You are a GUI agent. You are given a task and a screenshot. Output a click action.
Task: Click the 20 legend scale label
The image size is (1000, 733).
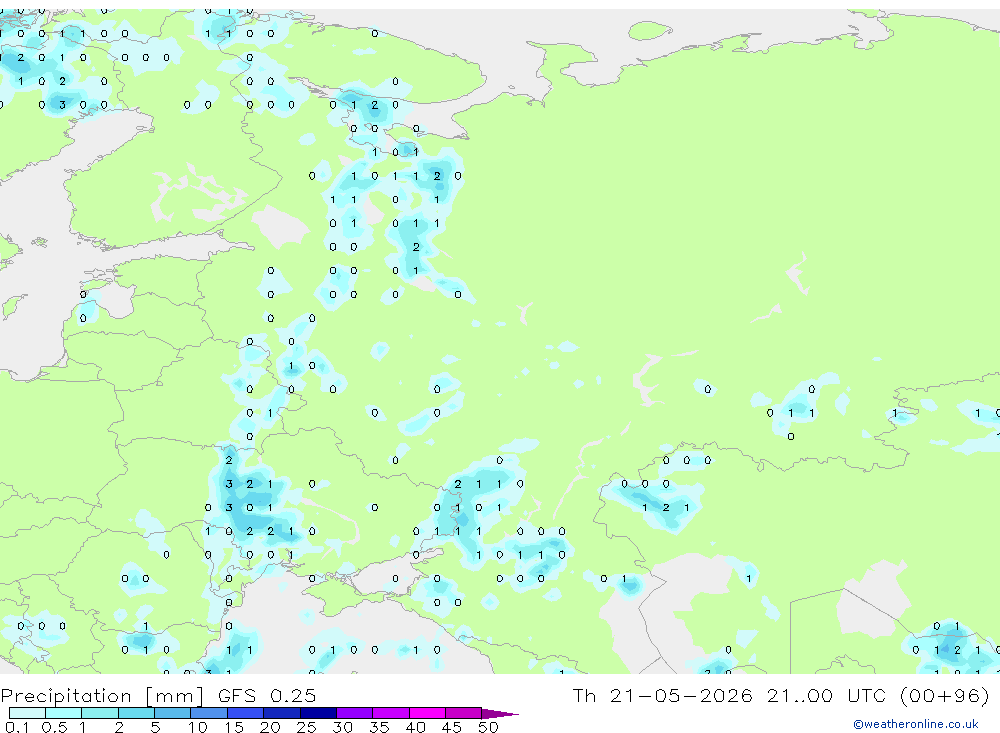coord(270,727)
